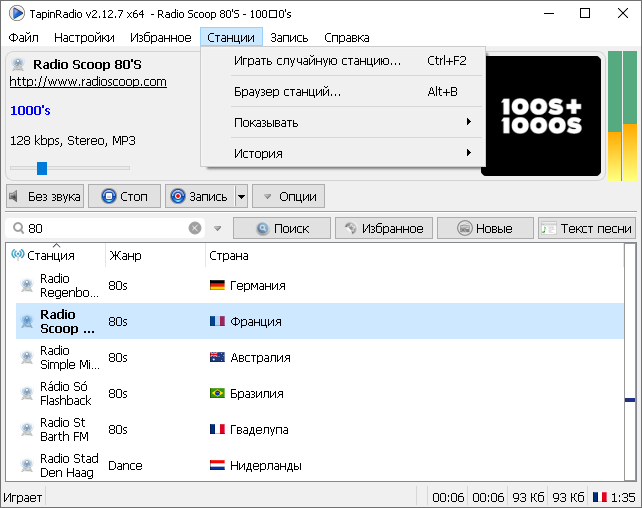Click the French flag next to Франция
642x508 pixels.
pyautogui.click(x=217, y=321)
